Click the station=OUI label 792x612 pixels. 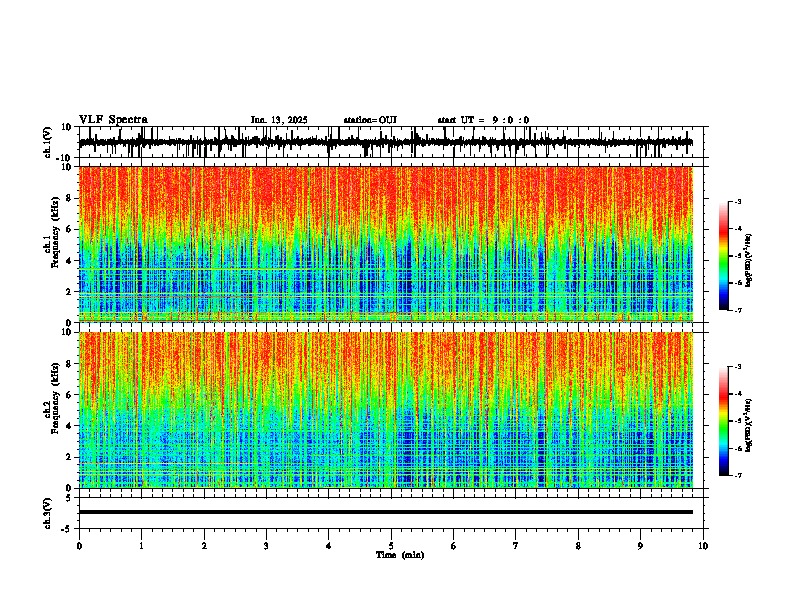[370, 120]
